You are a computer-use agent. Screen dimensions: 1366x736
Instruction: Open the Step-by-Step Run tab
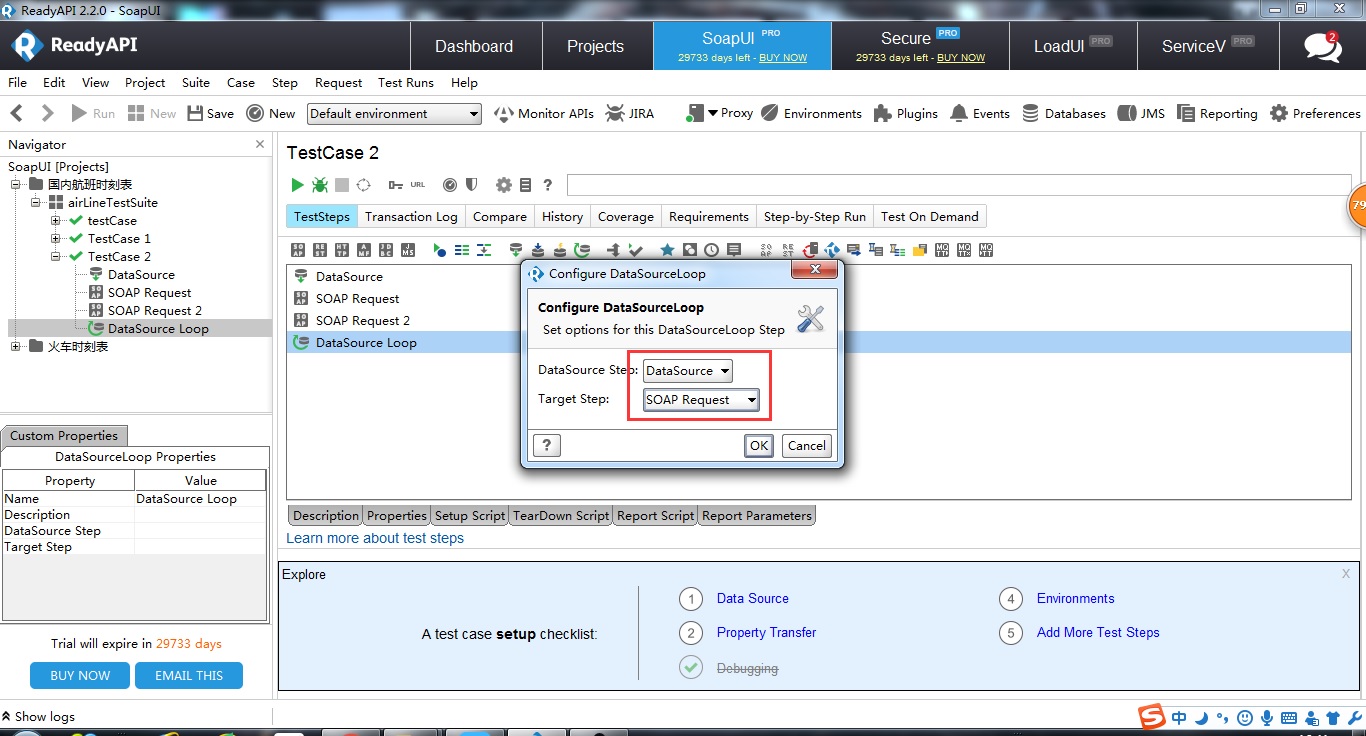[815, 217]
